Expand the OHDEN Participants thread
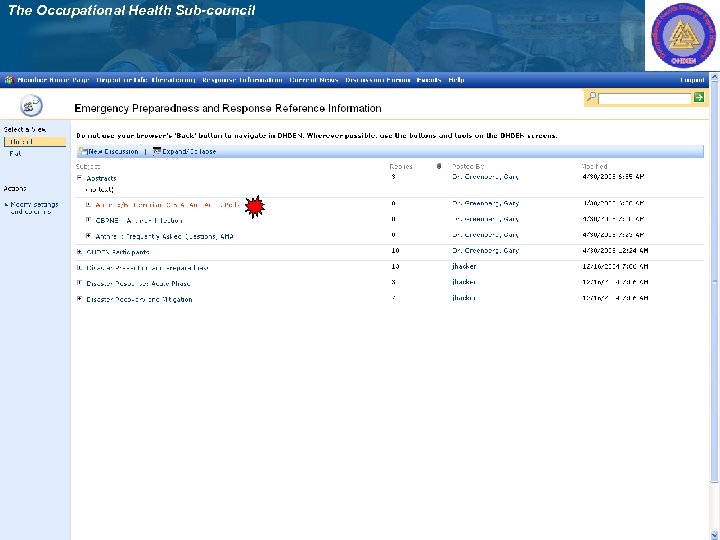 79,252
